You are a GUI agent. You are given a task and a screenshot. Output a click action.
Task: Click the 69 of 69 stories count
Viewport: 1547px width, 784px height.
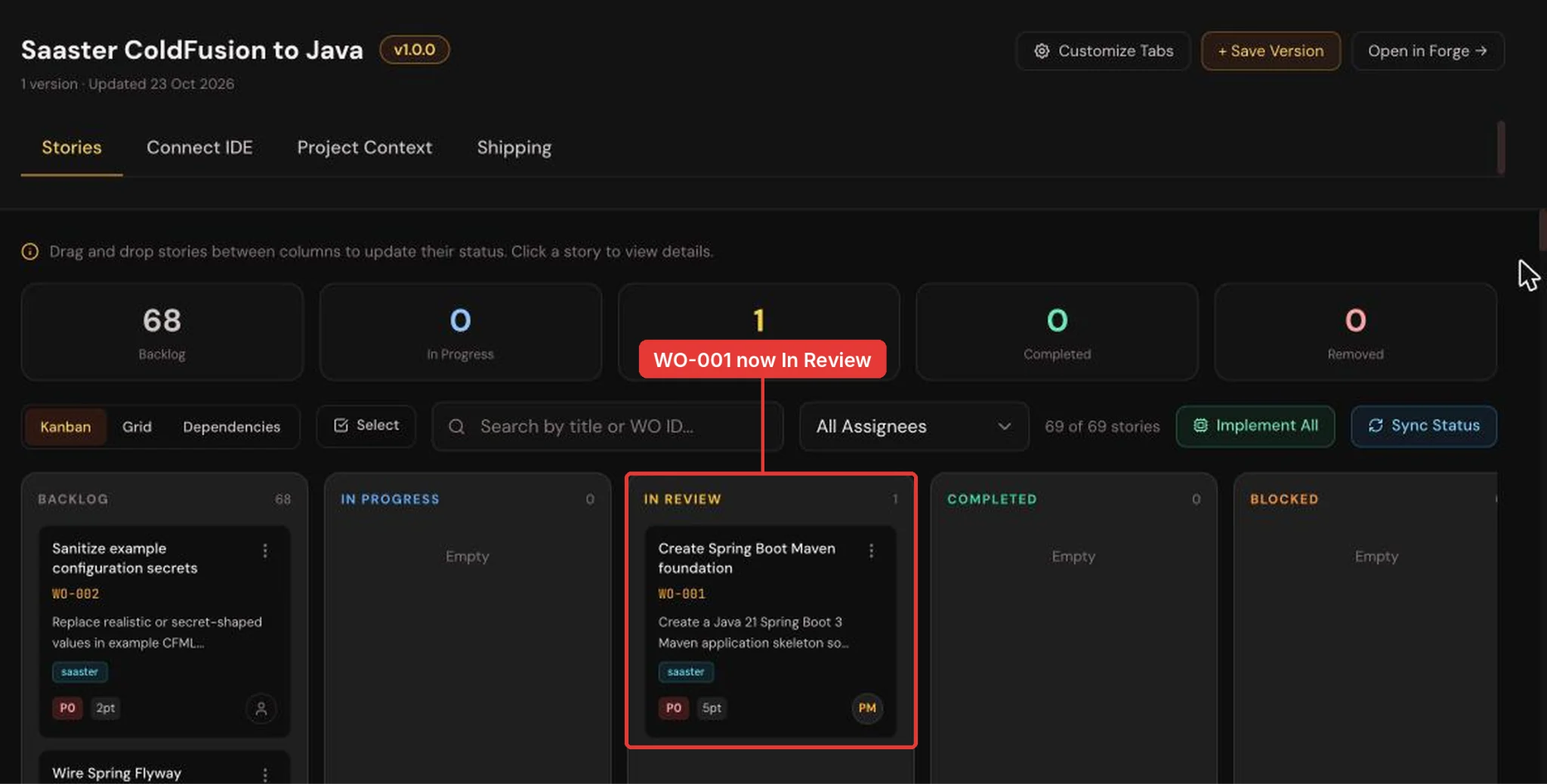click(1102, 427)
